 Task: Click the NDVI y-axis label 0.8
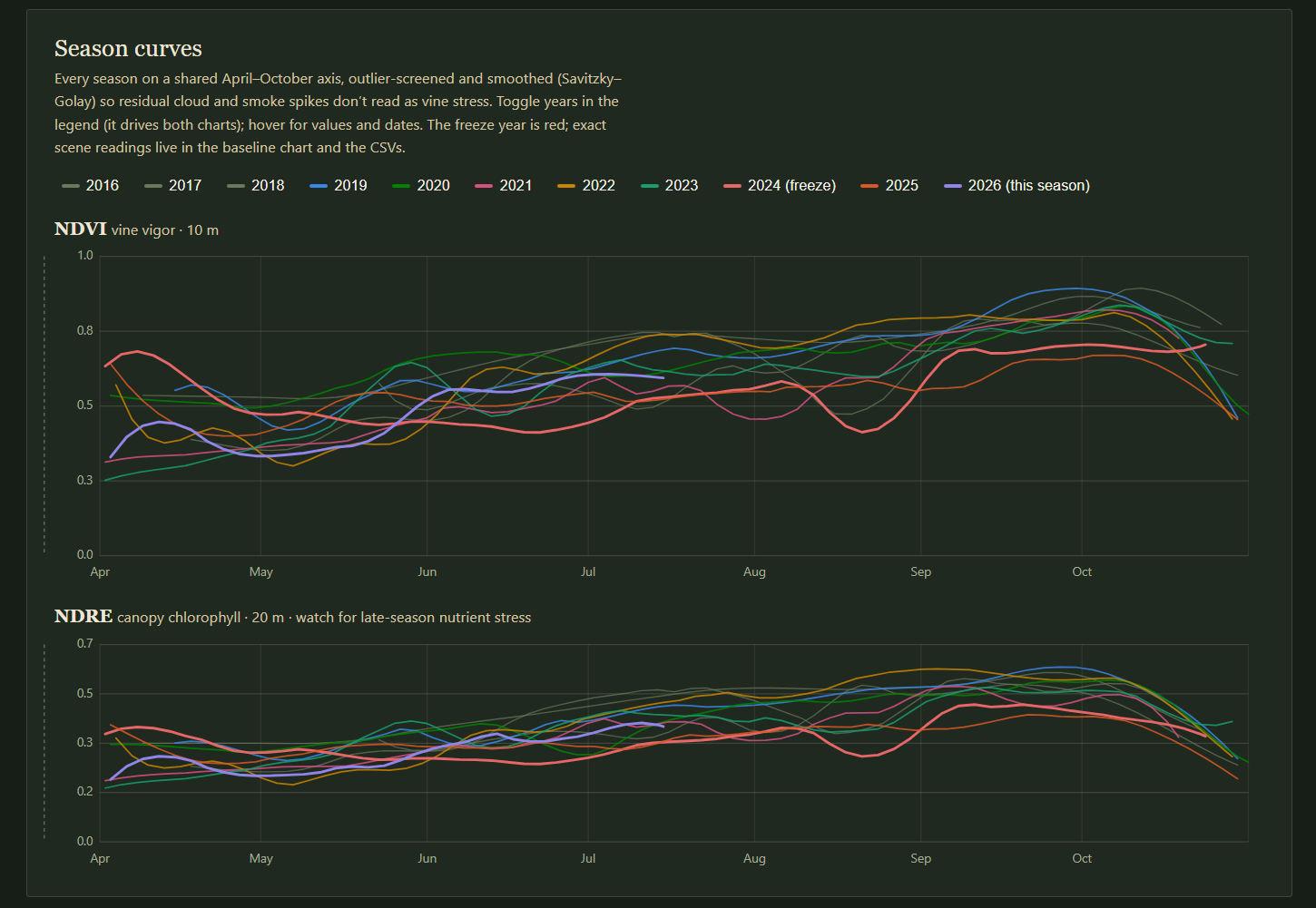click(85, 331)
